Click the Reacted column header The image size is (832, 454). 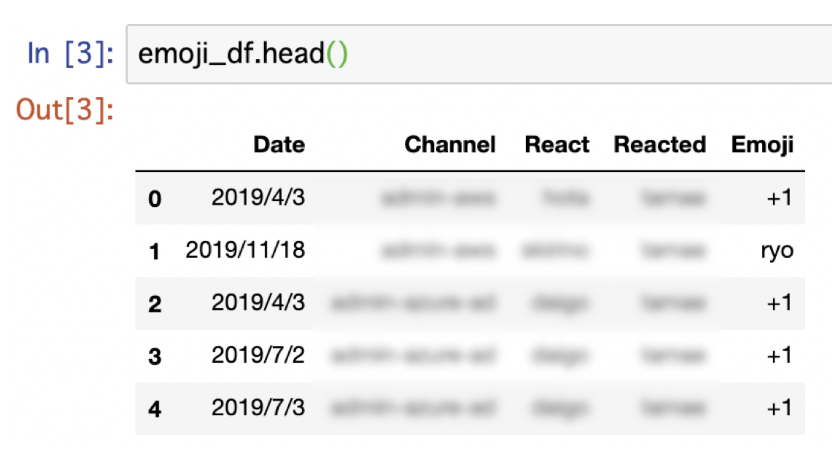[x=660, y=144]
